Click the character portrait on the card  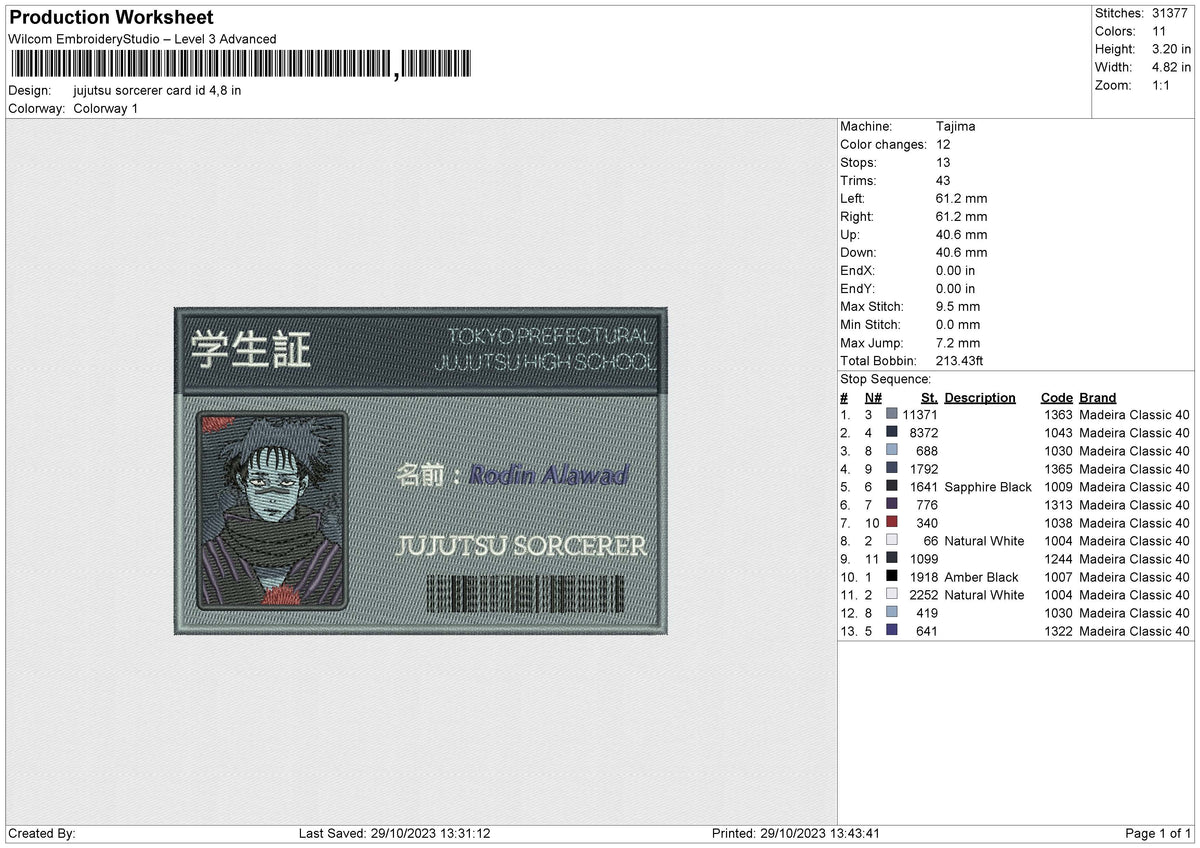pos(272,511)
